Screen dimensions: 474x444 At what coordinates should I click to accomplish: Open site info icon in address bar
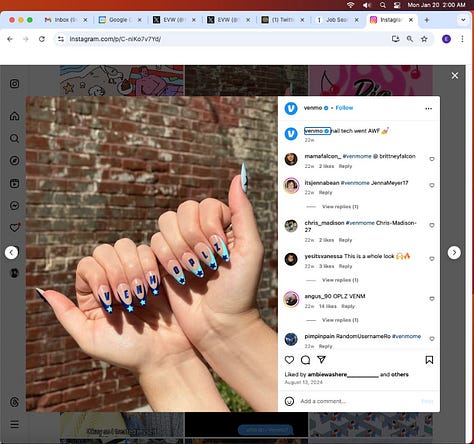(x=61, y=39)
